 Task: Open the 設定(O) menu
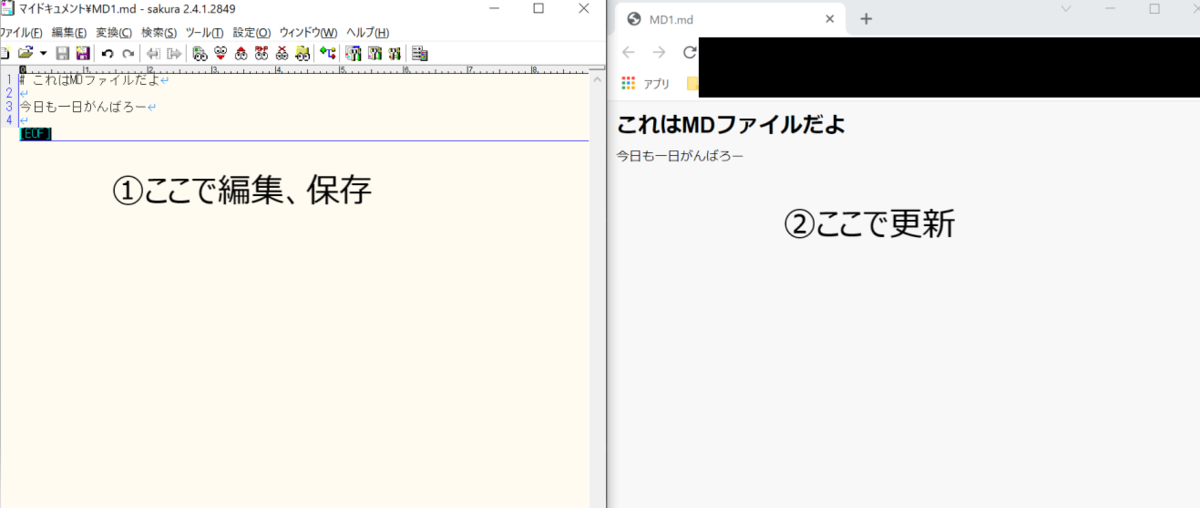click(251, 33)
